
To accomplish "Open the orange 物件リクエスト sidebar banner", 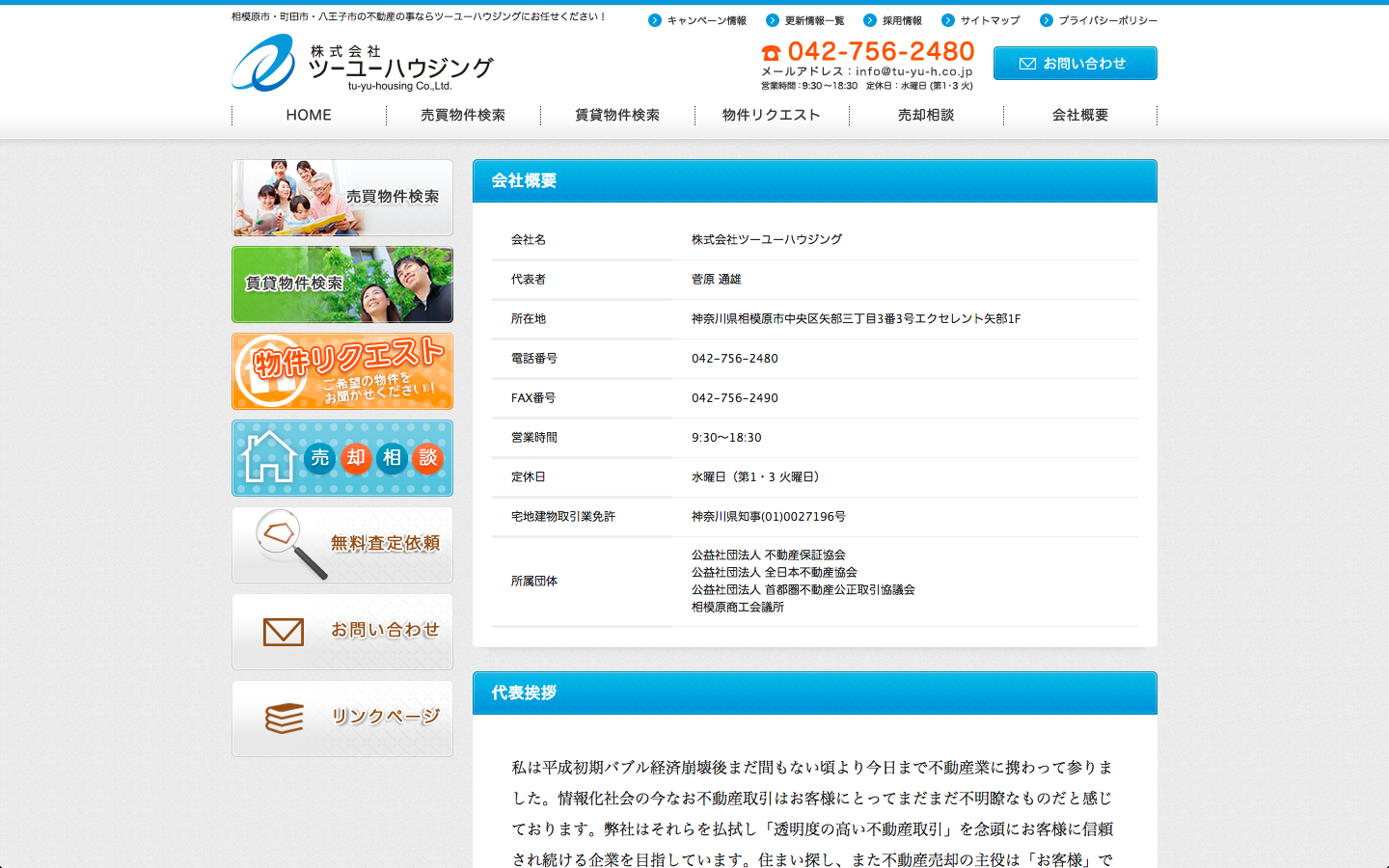I will pyautogui.click(x=342, y=371).
